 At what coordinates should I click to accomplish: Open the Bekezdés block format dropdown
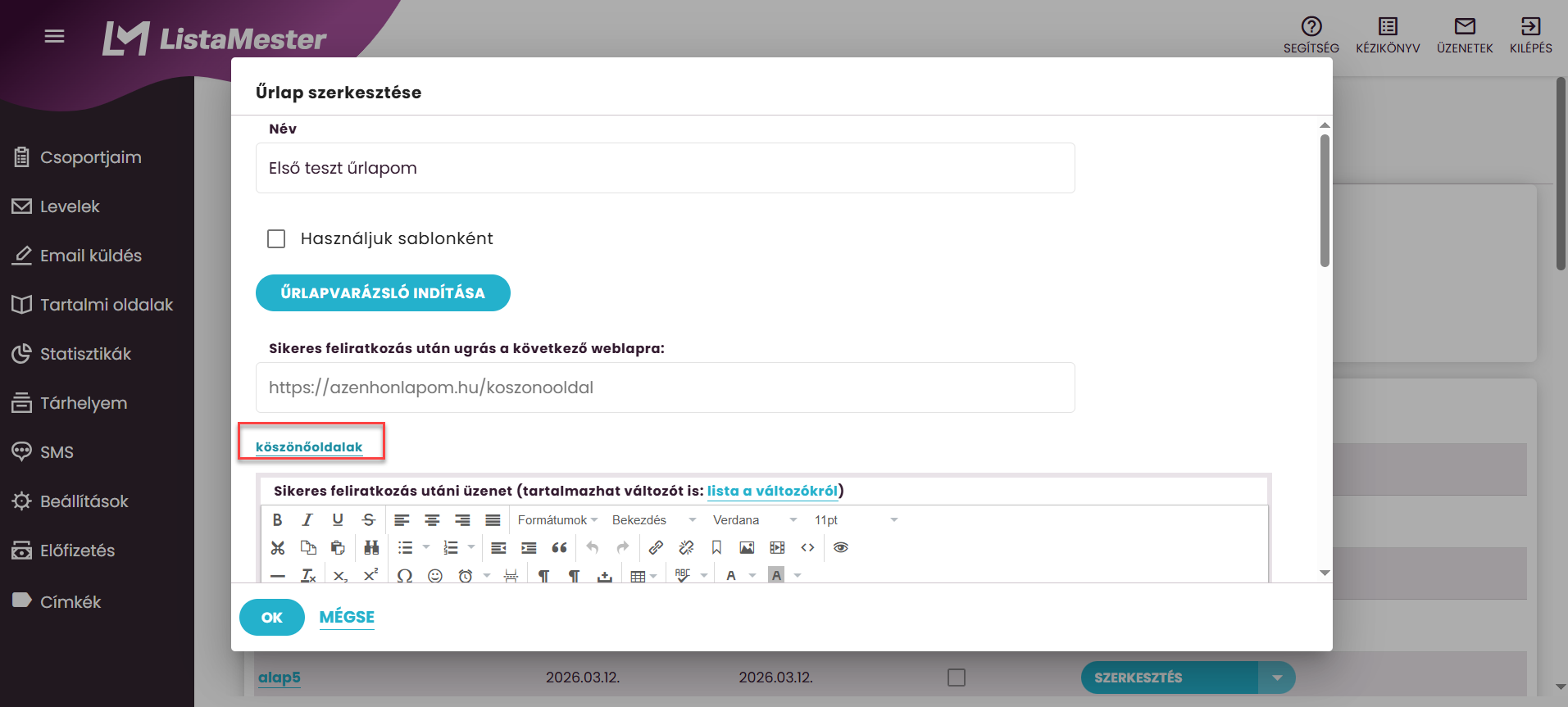[x=653, y=520]
